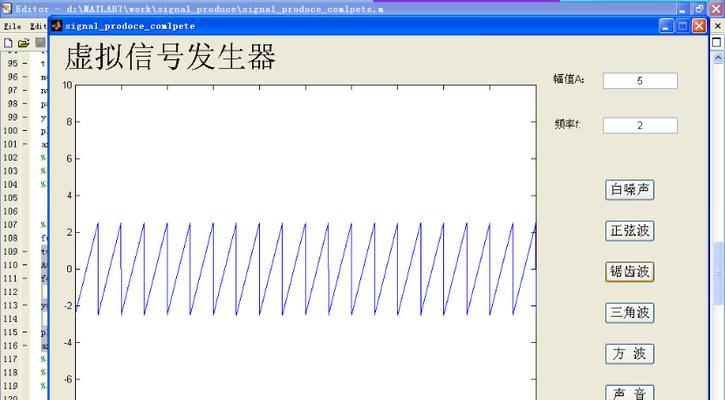Close the MATLAB Editor window
The height and width of the screenshot is (400, 725).
[716, 9]
